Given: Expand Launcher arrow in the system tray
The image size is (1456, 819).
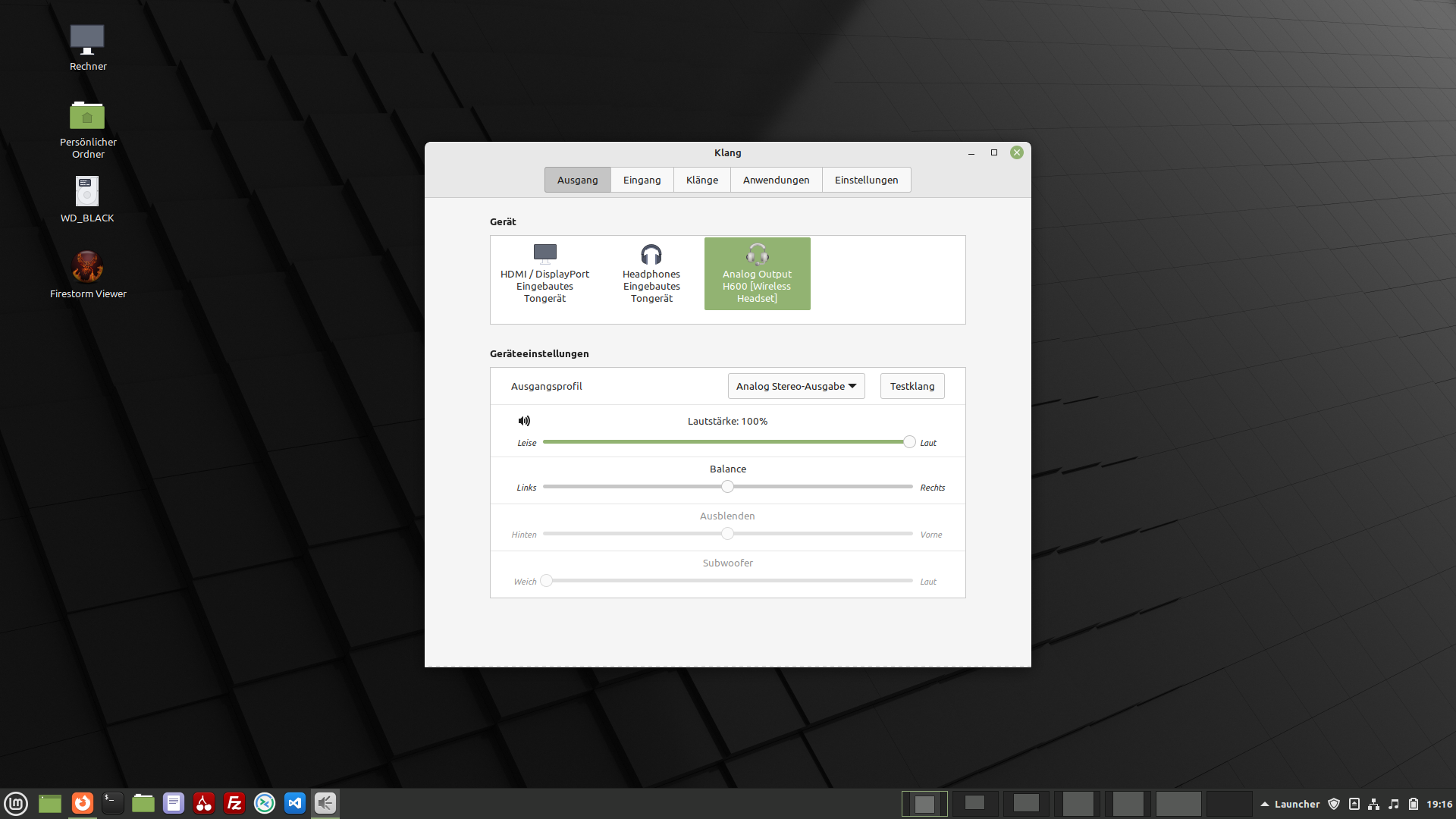Looking at the screenshot, I should coord(1264,804).
